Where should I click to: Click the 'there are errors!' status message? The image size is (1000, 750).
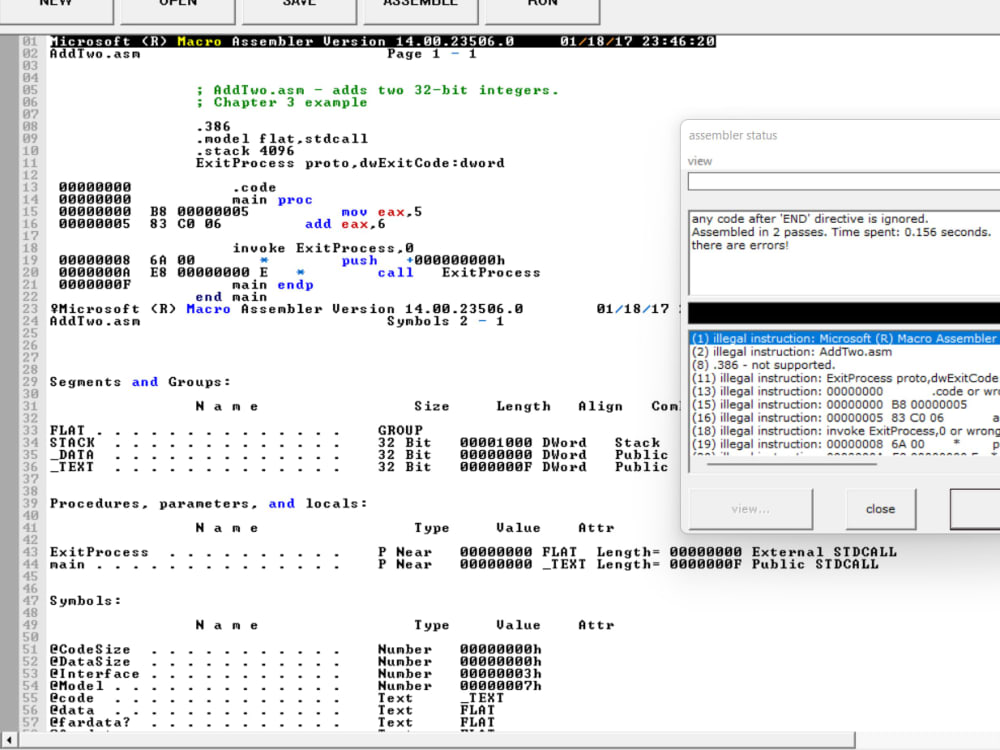pos(740,246)
